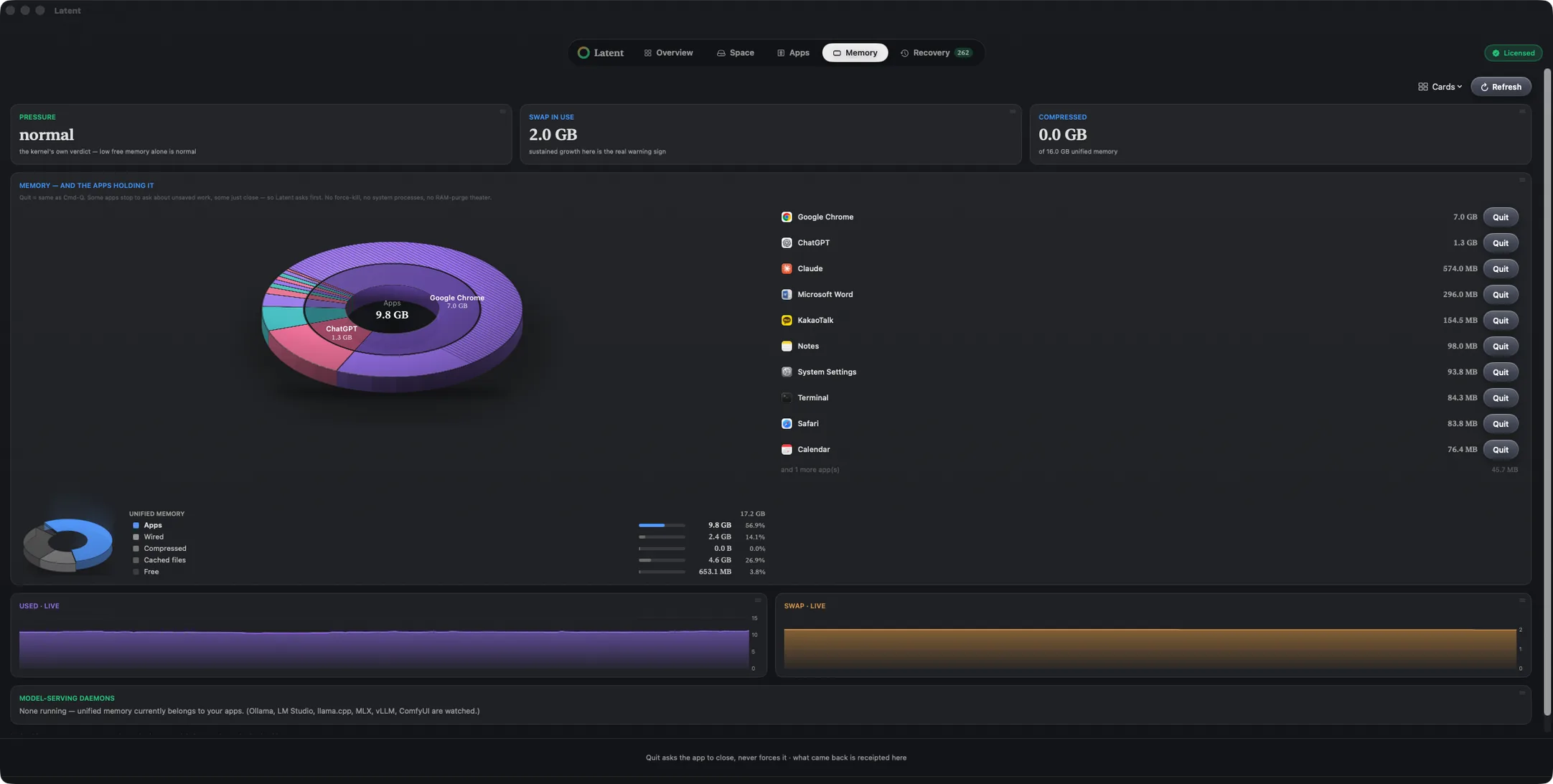Select the Apps blue legend swatch
The image size is (1553, 784).
(136, 526)
